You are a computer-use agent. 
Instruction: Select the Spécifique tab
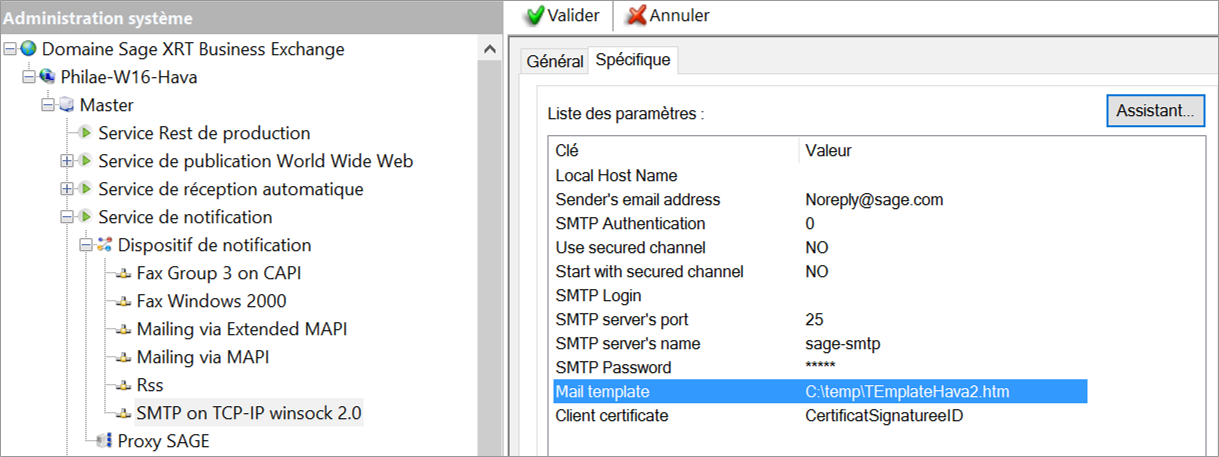(632, 60)
